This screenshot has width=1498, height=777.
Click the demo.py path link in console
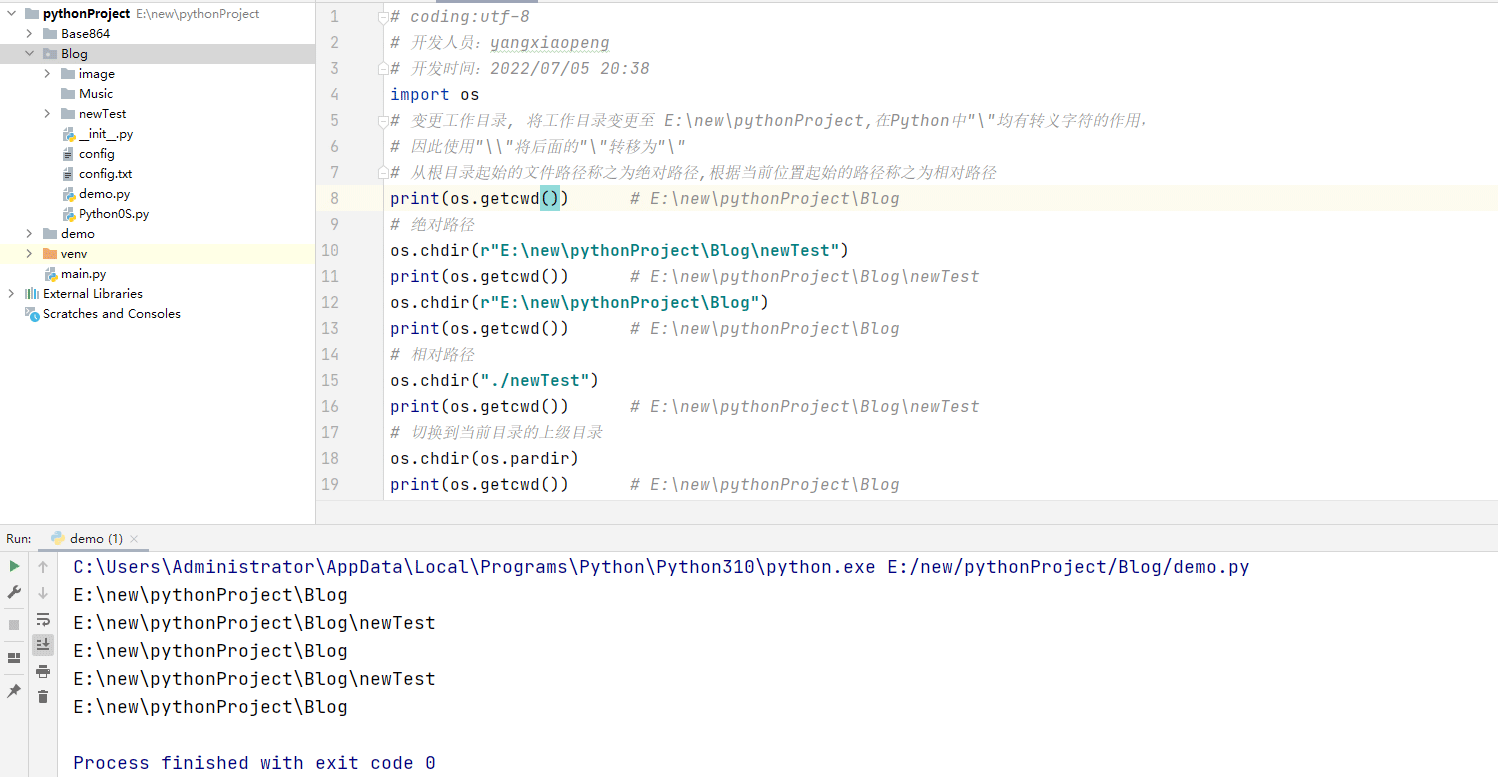coord(1068,567)
